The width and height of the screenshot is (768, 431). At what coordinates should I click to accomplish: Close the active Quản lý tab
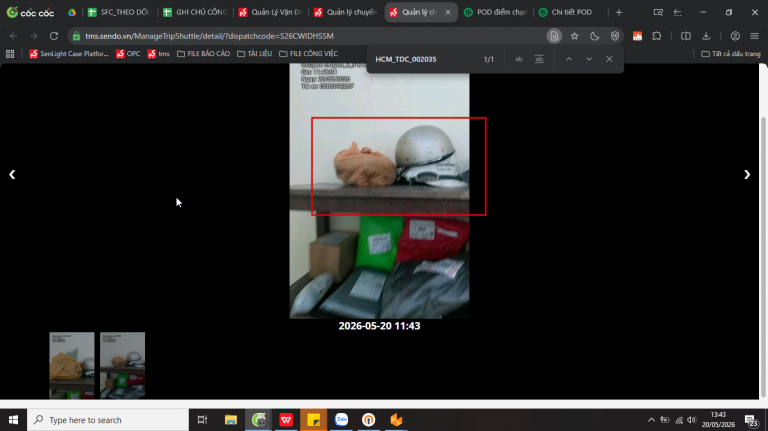point(448,12)
